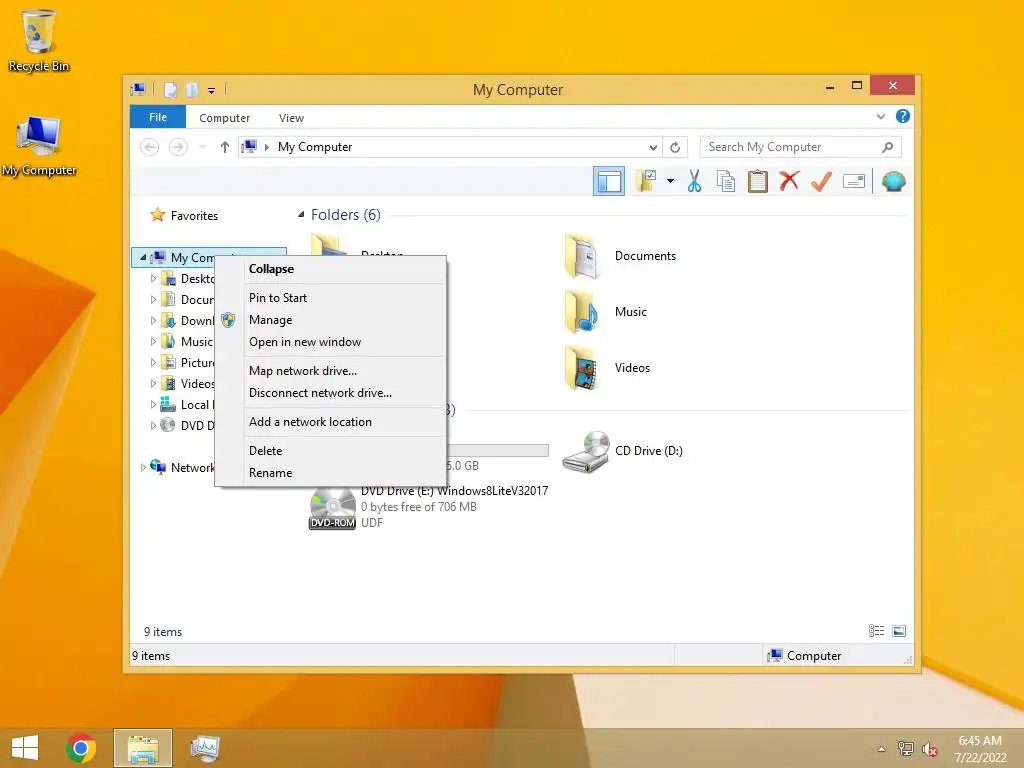Expand the ribbon with the chevron
The width and height of the screenshot is (1024, 768).
click(x=880, y=116)
